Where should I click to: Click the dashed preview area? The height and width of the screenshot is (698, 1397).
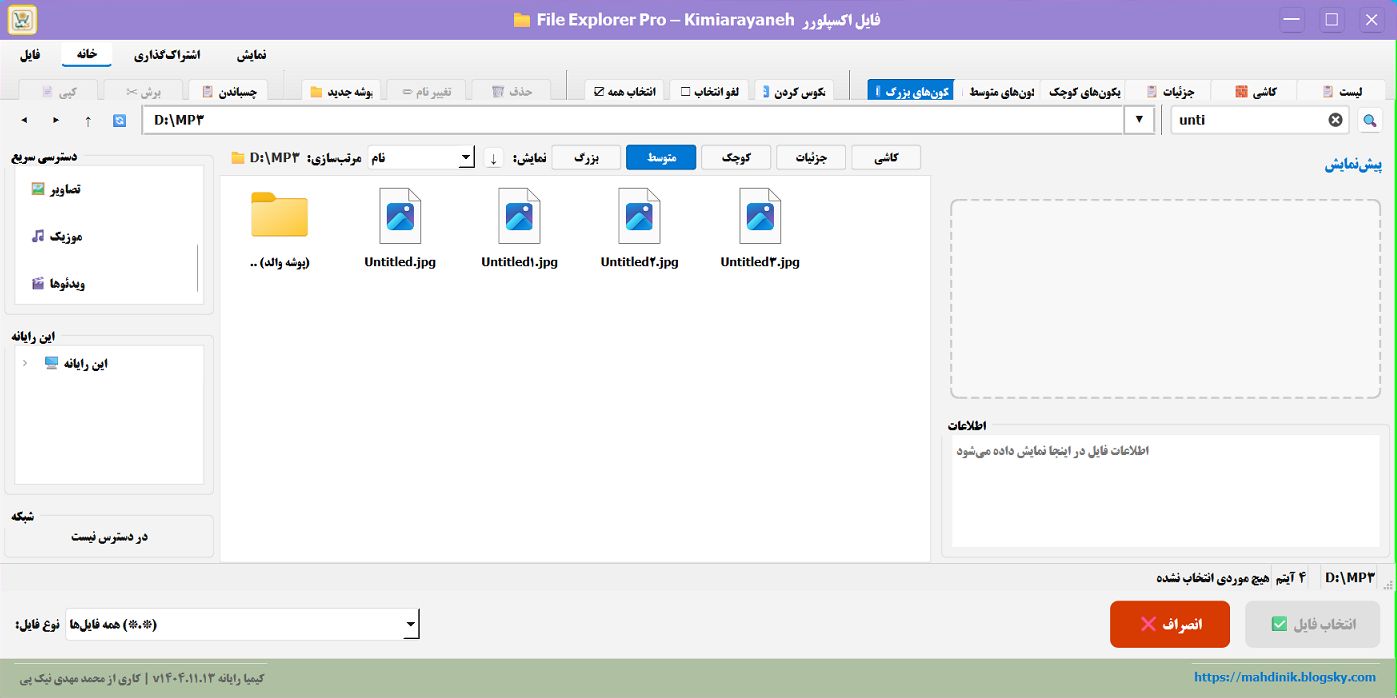tap(1166, 299)
